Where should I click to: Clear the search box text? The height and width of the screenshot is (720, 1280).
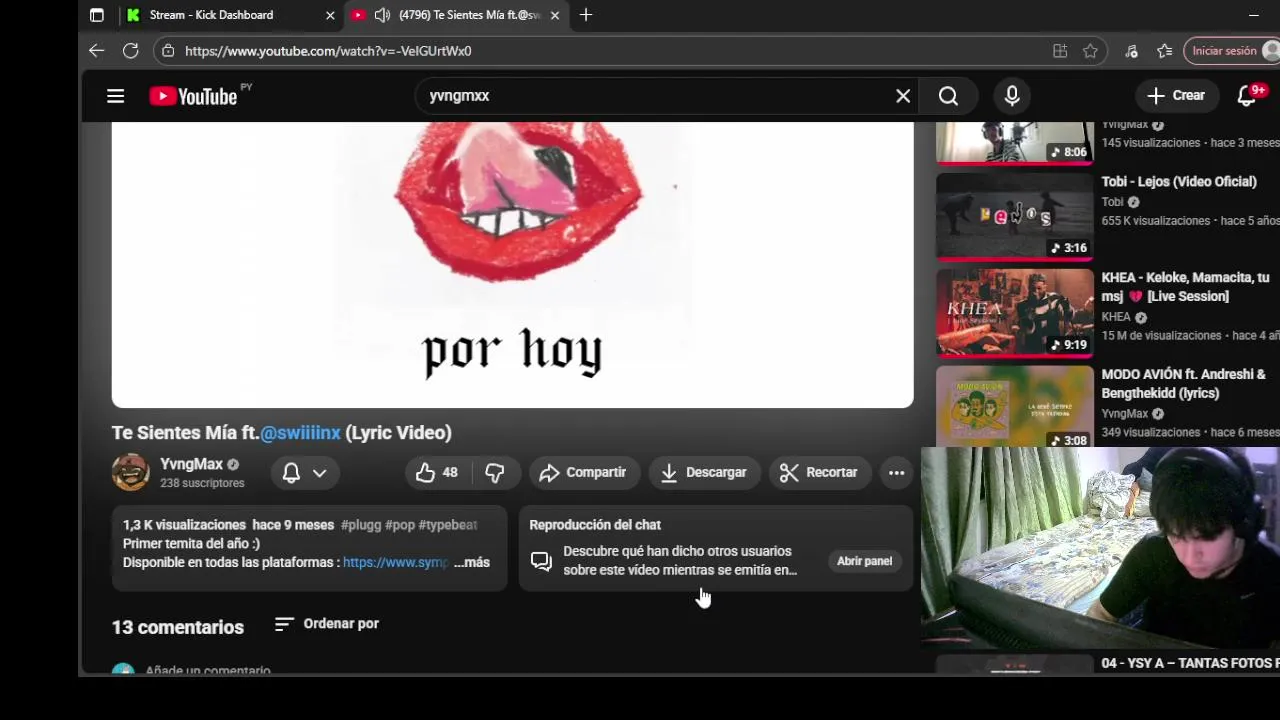pyautogui.click(x=903, y=96)
